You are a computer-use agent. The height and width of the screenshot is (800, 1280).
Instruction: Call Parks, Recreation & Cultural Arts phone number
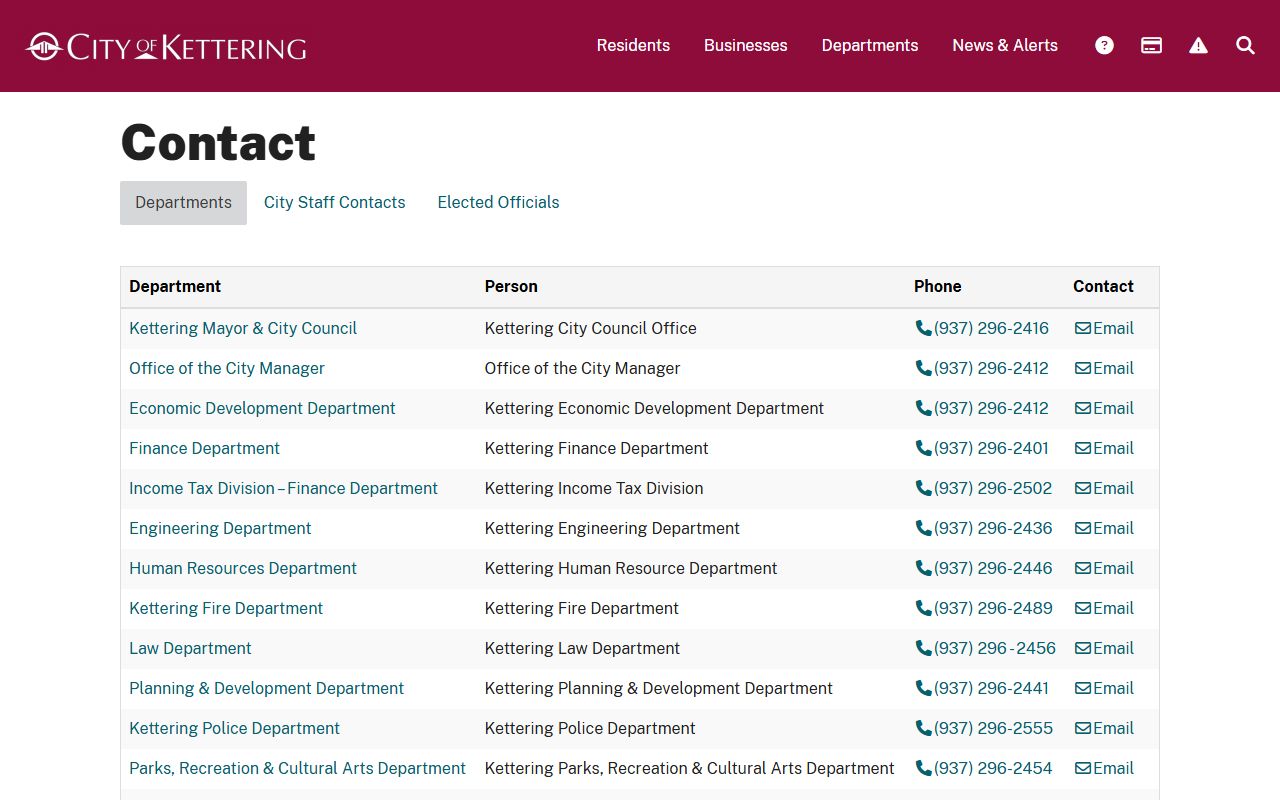[x=984, y=768]
